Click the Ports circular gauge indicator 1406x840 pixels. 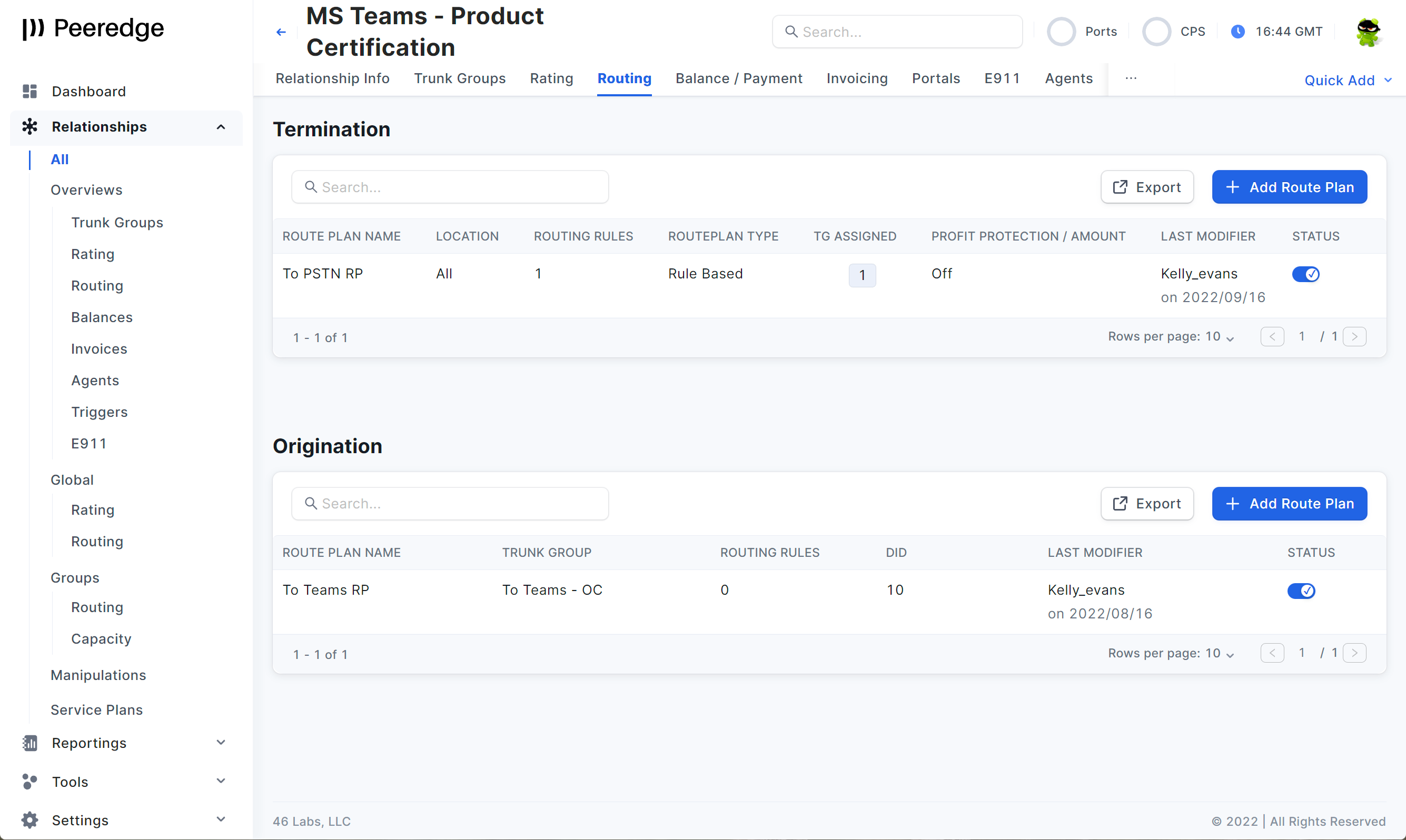pos(1061,32)
